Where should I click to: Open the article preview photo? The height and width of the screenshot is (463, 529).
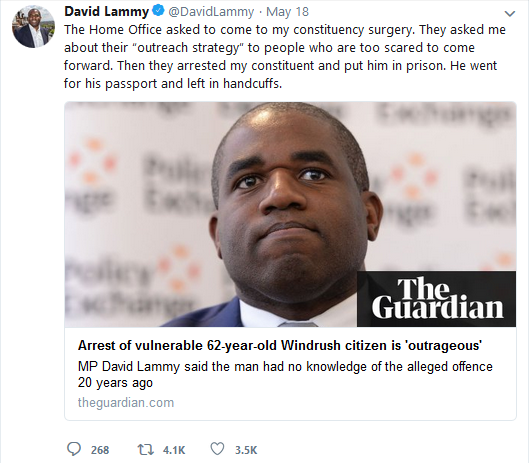[290, 214]
